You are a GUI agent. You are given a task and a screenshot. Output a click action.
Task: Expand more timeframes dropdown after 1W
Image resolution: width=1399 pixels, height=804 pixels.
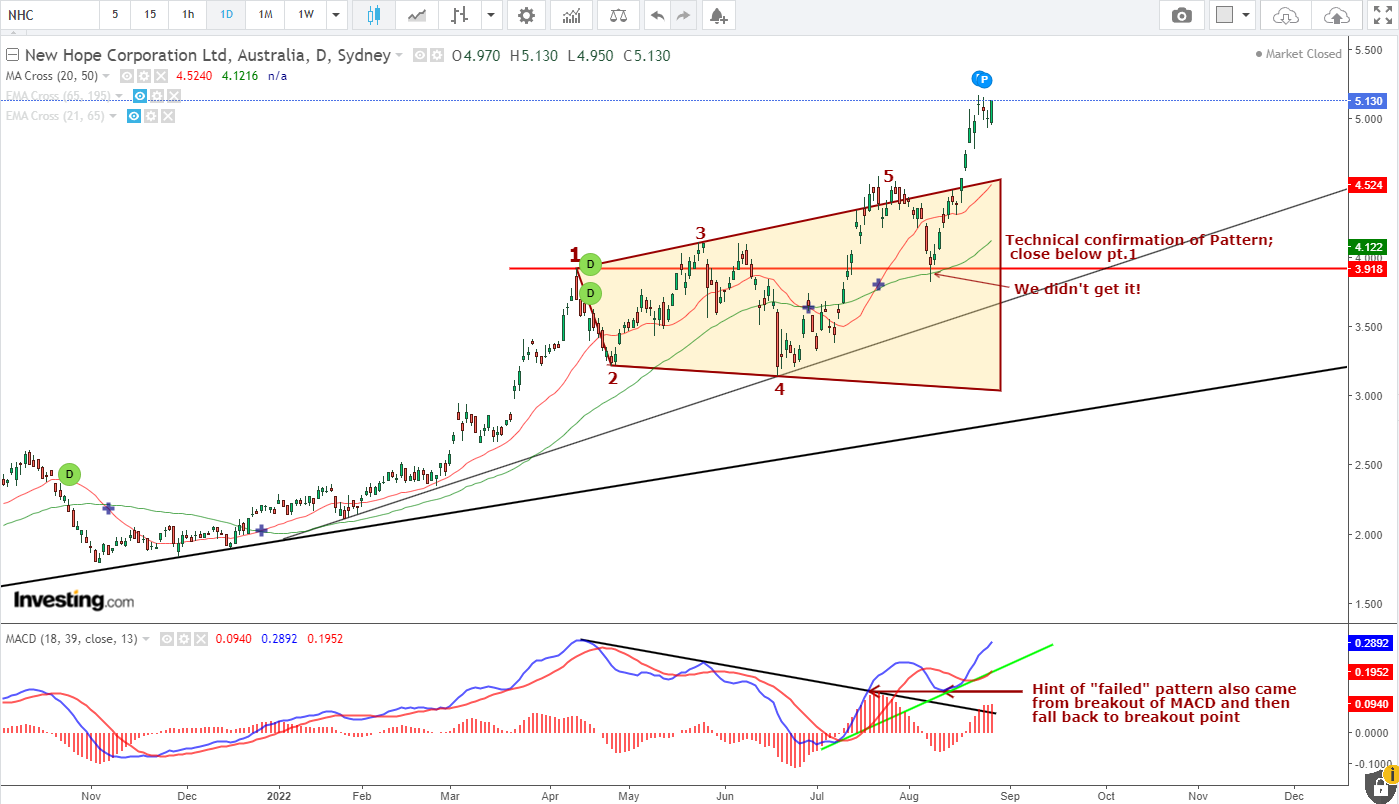click(336, 15)
